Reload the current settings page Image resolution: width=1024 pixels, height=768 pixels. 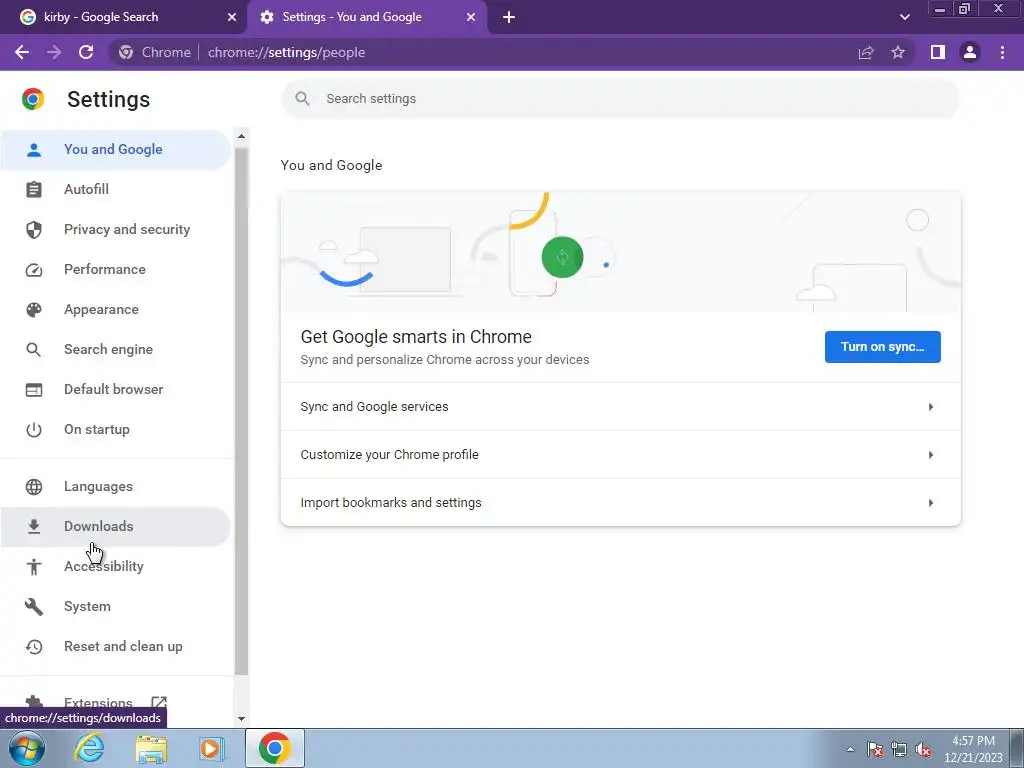click(x=86, y=52)
